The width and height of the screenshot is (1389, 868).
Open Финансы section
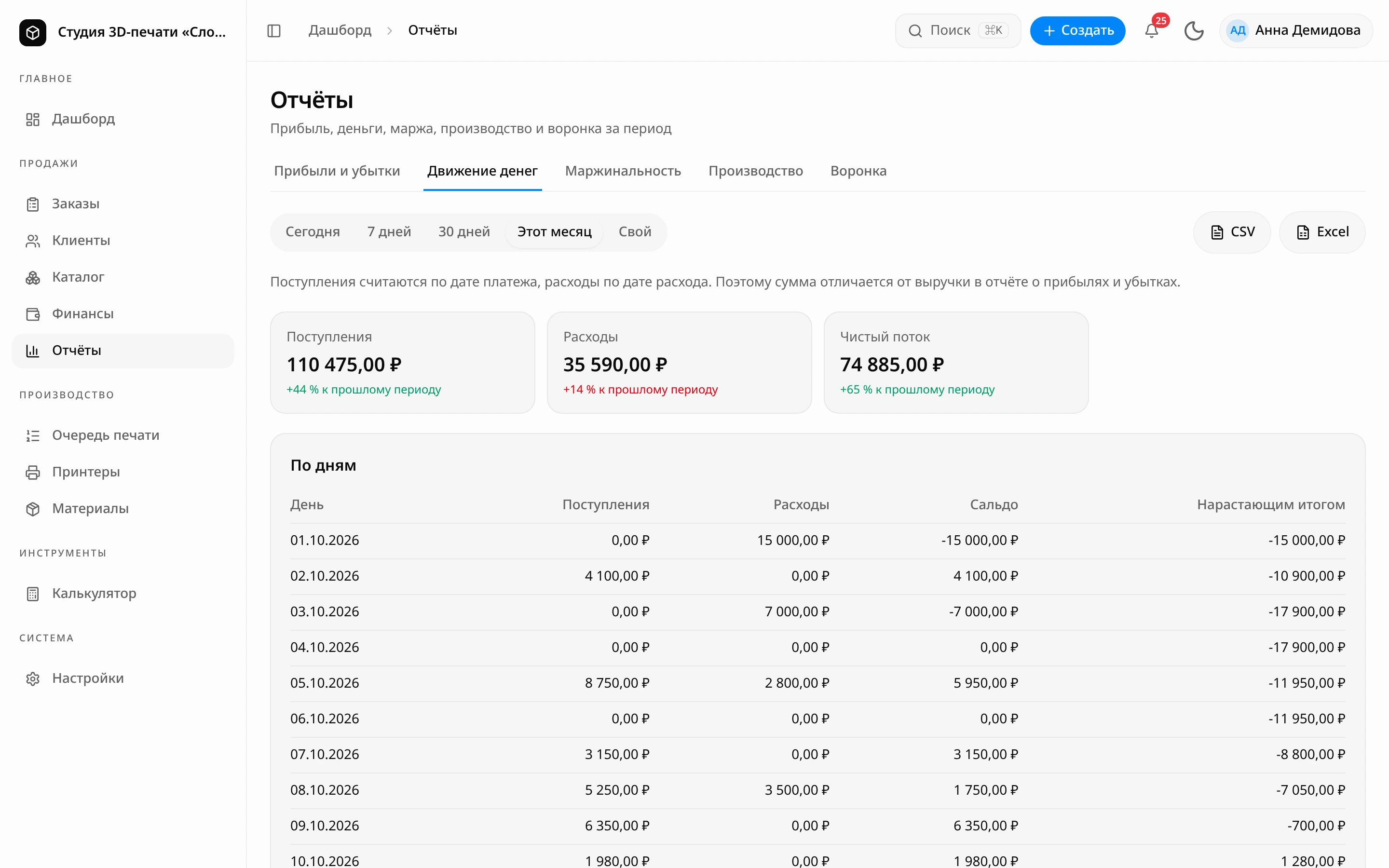[123, 314]
